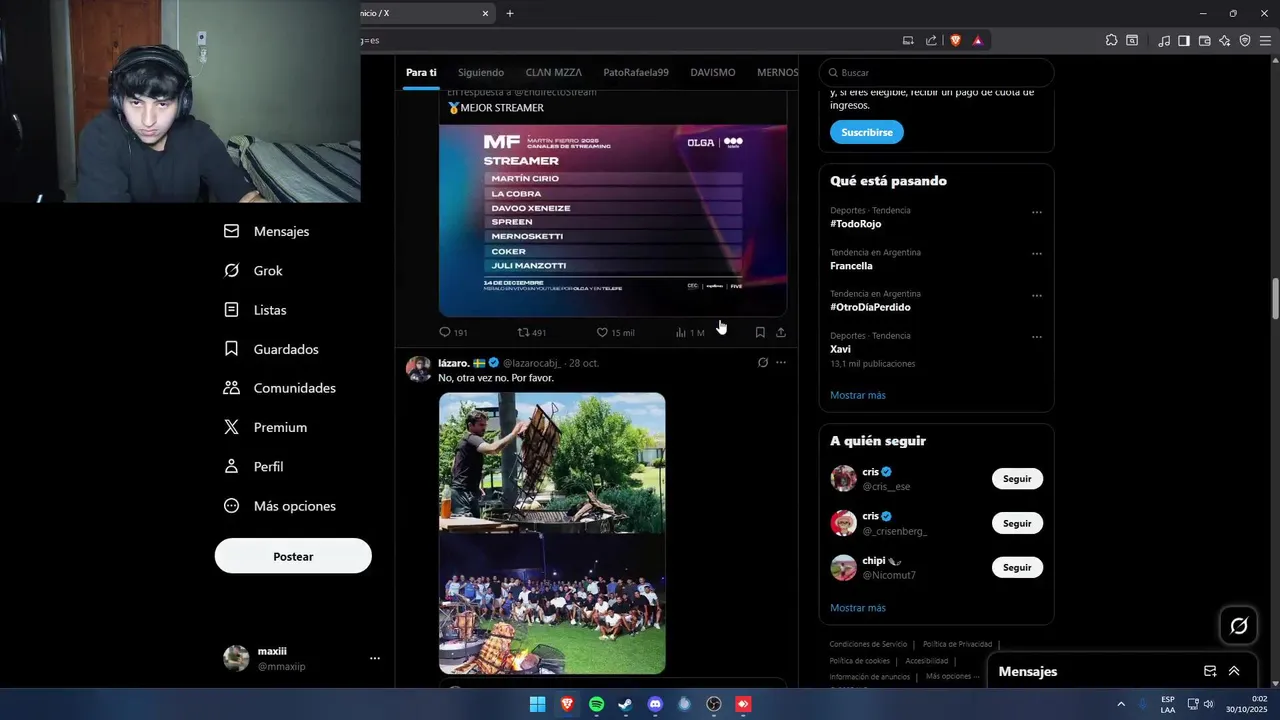Toggle the browser sidebar panel icon

(1184, 41)
